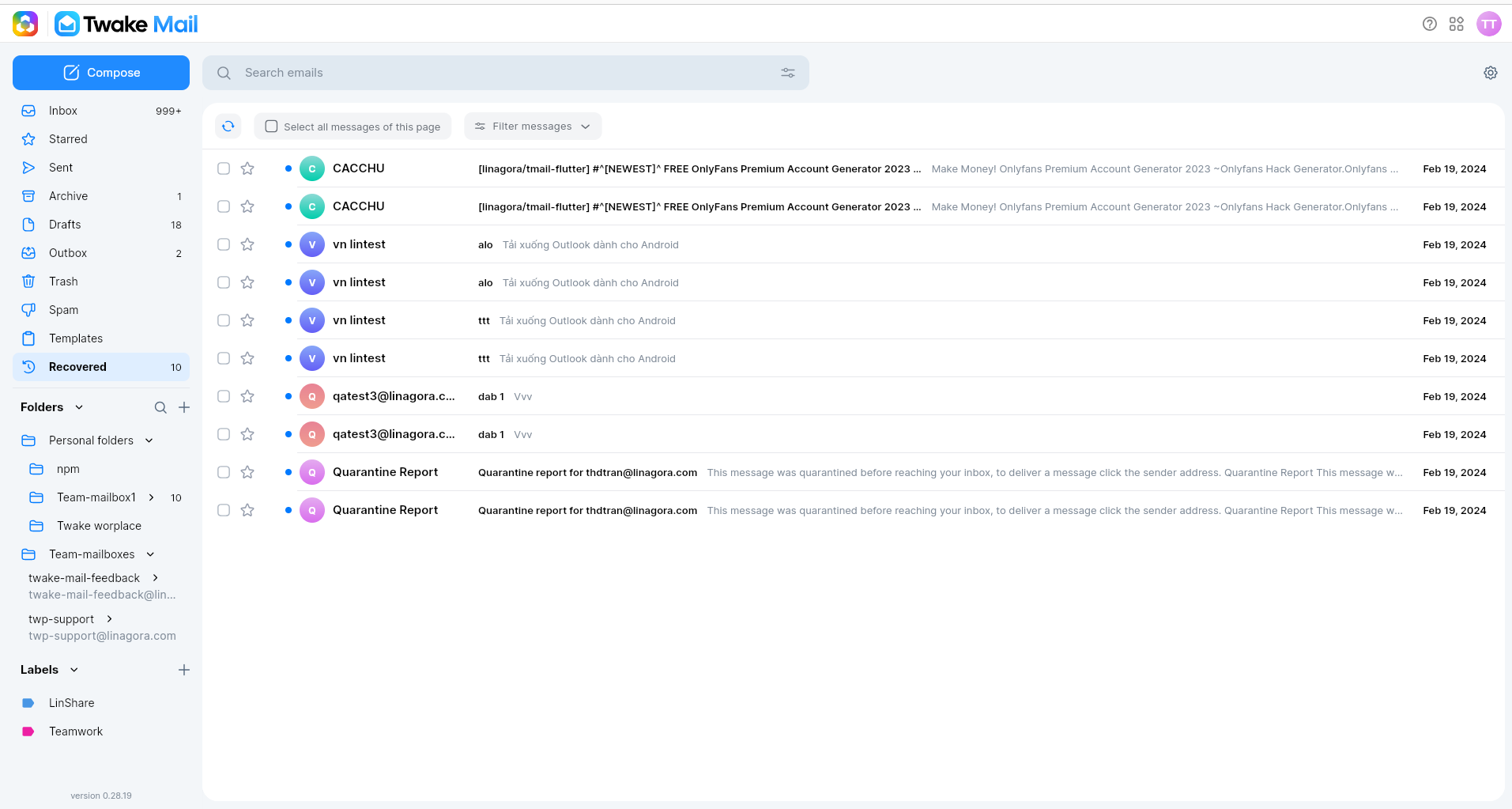
Task: Star the second vn lintest ttt email
Action: [247, 358]
